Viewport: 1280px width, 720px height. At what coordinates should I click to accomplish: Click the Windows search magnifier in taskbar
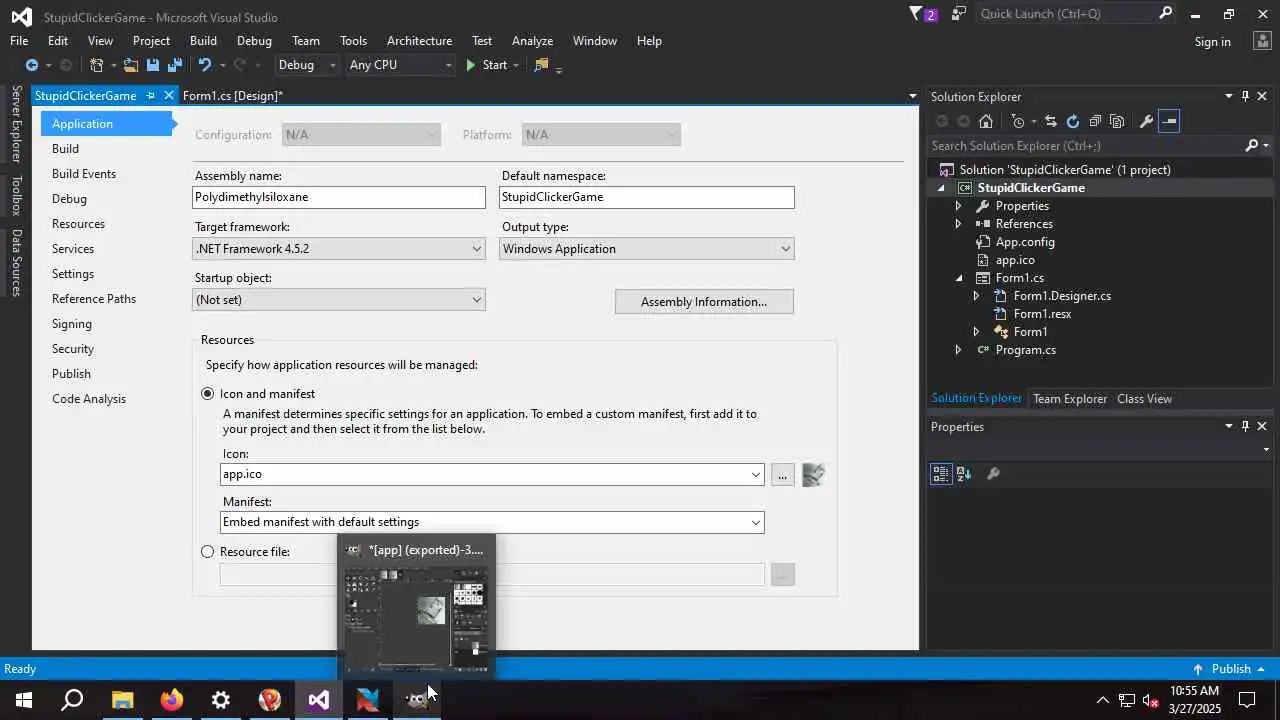click(73, 699)
